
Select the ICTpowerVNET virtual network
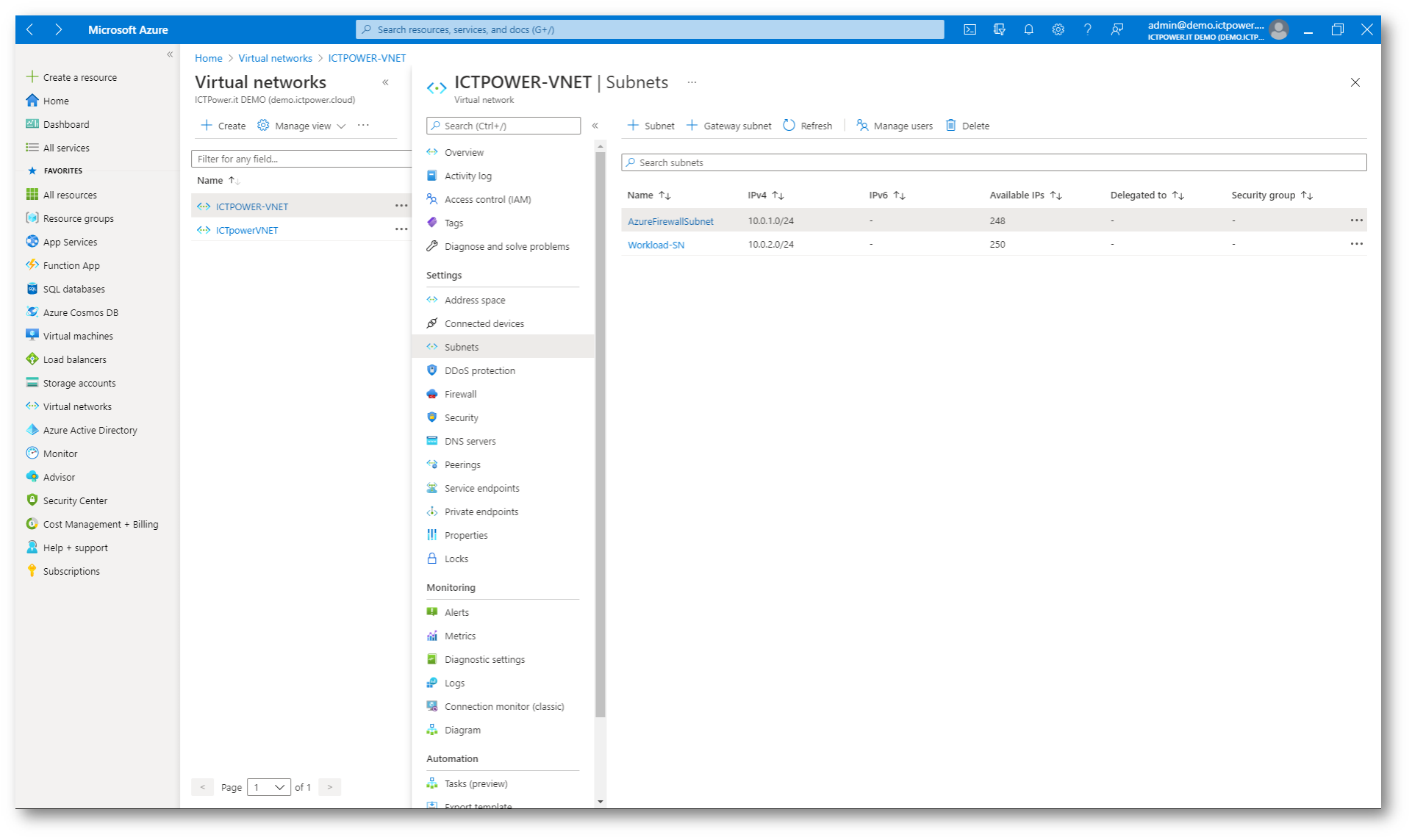tap(247, 230)
